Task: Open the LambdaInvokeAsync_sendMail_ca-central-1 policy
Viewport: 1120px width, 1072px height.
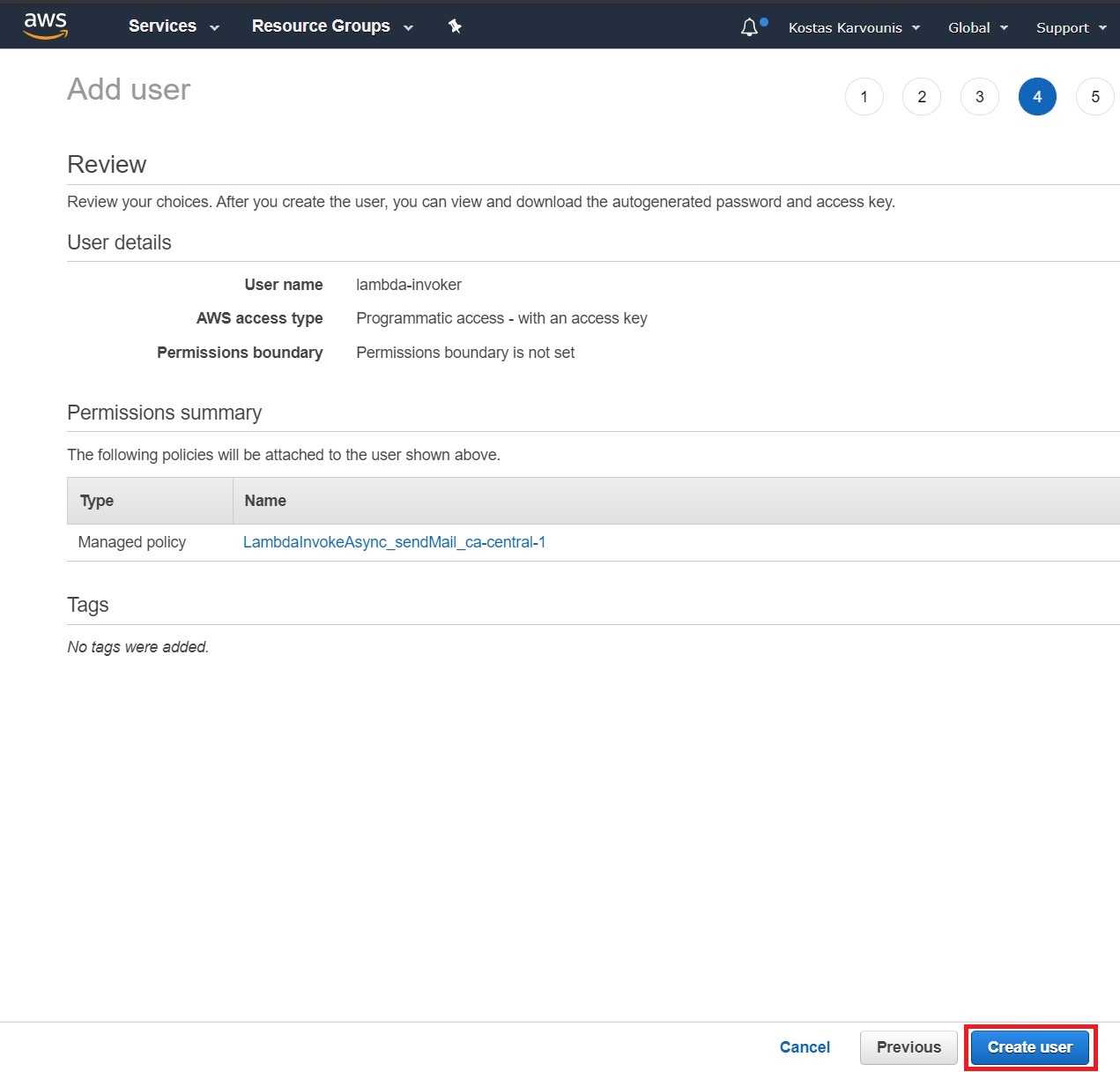Action: pos(394,541)
